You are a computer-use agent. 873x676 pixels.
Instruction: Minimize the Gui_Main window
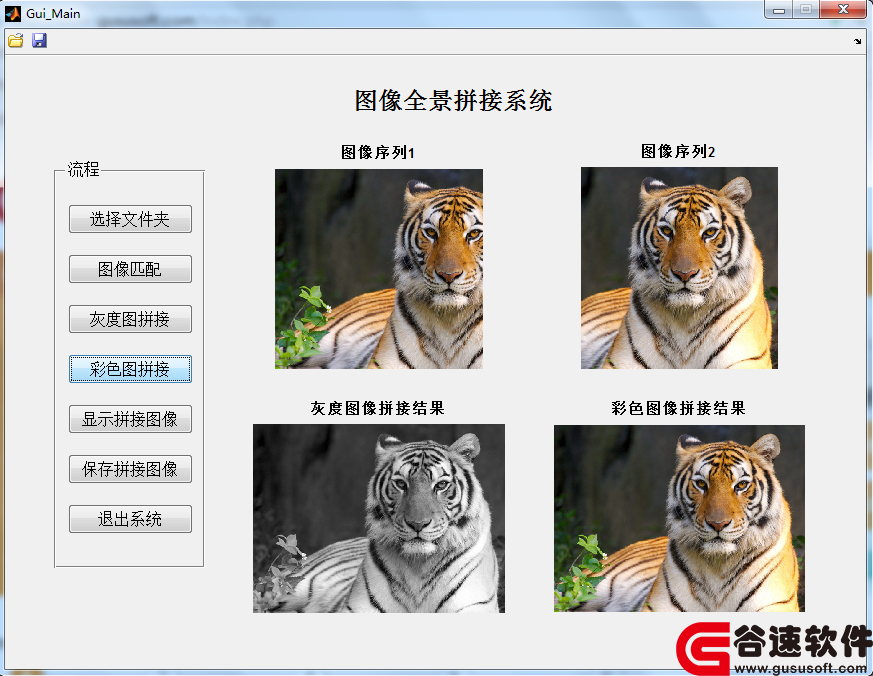(x=779, y=10)
